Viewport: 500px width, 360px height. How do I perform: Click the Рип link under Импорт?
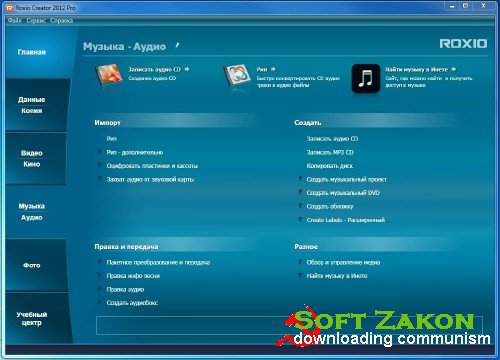coord(112,139)
